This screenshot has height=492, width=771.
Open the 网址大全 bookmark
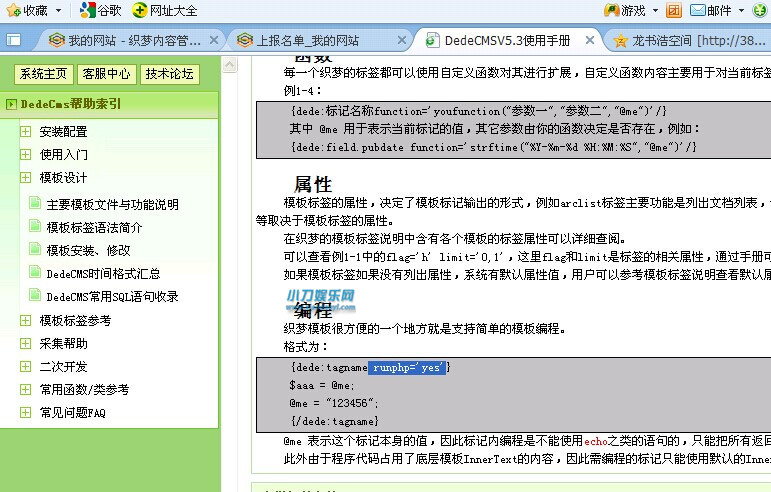point(165,10)
